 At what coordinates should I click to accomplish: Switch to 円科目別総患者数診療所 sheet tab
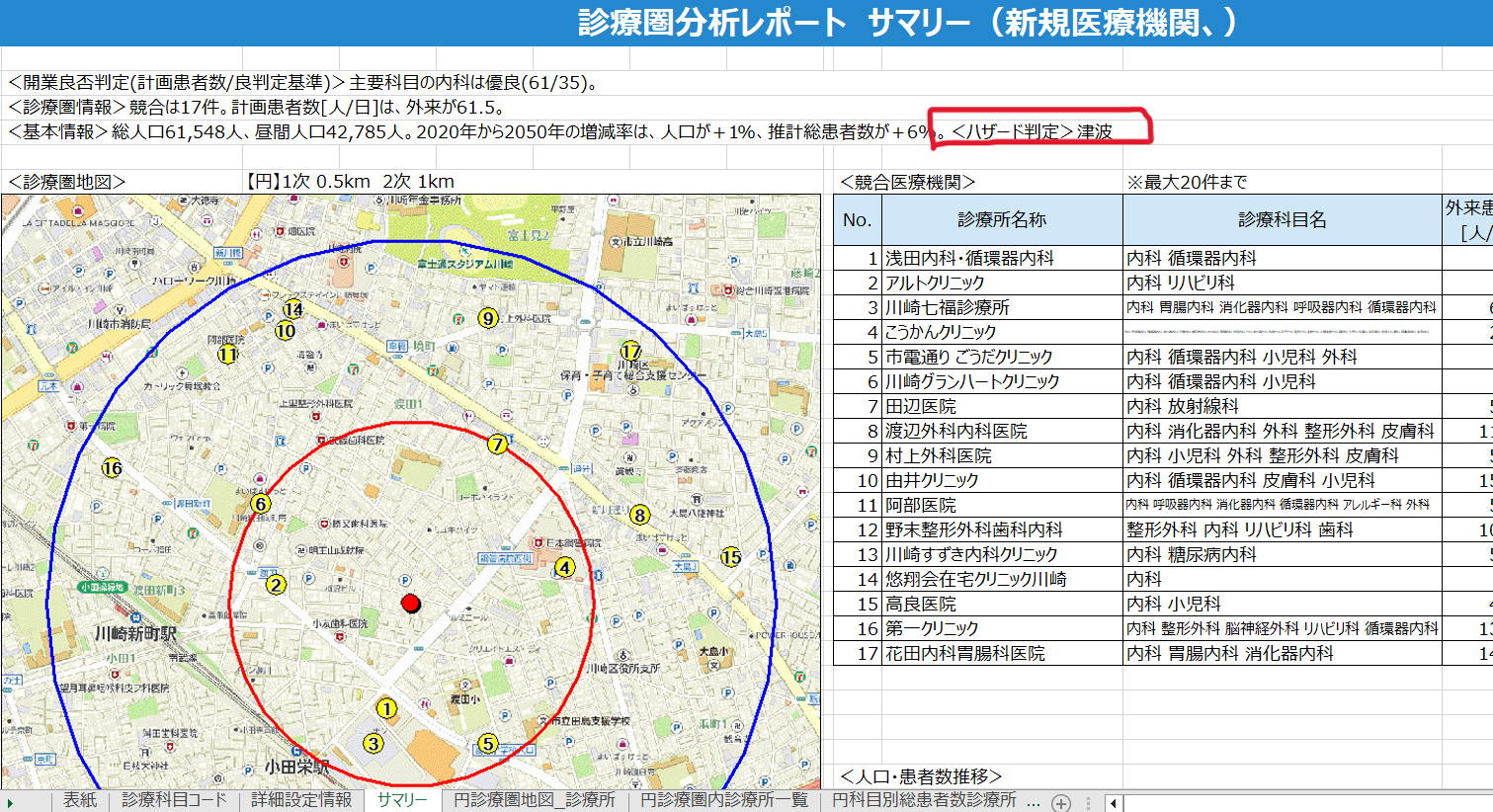point(924,800)
